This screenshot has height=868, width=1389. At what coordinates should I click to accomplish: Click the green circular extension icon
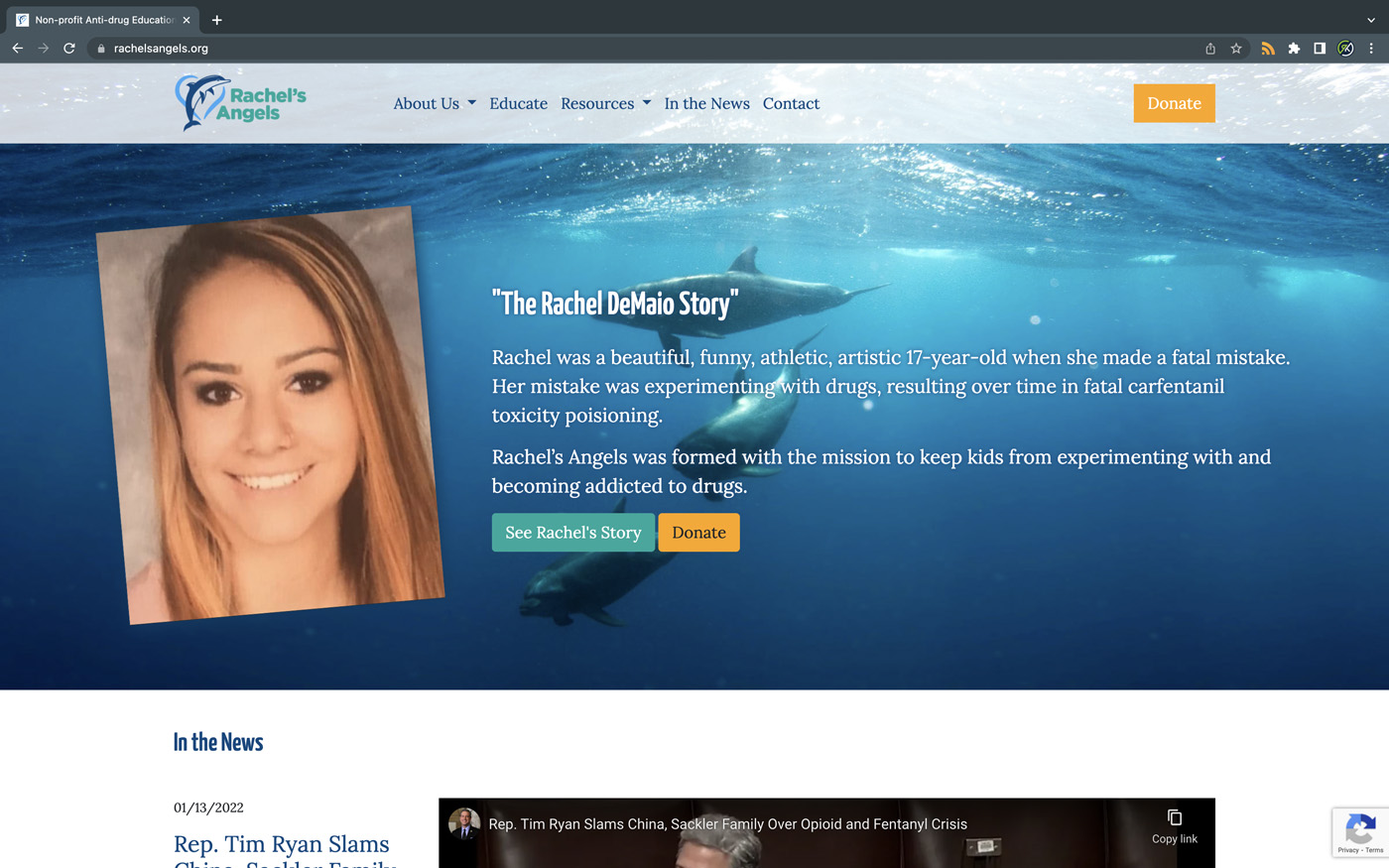pyautogui.click(x=1345, y=48)
